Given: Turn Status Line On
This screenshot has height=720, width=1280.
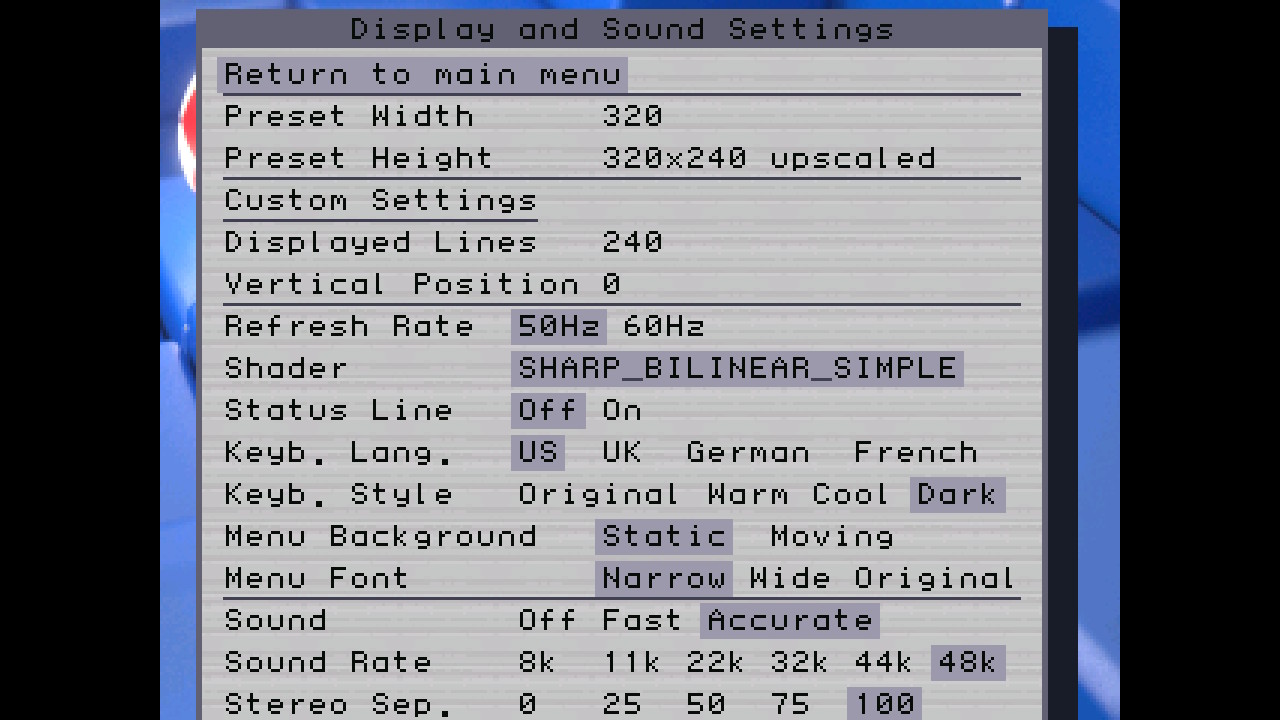Looking at the screenshot, I should pyautogui.click(x=622, y=410).
